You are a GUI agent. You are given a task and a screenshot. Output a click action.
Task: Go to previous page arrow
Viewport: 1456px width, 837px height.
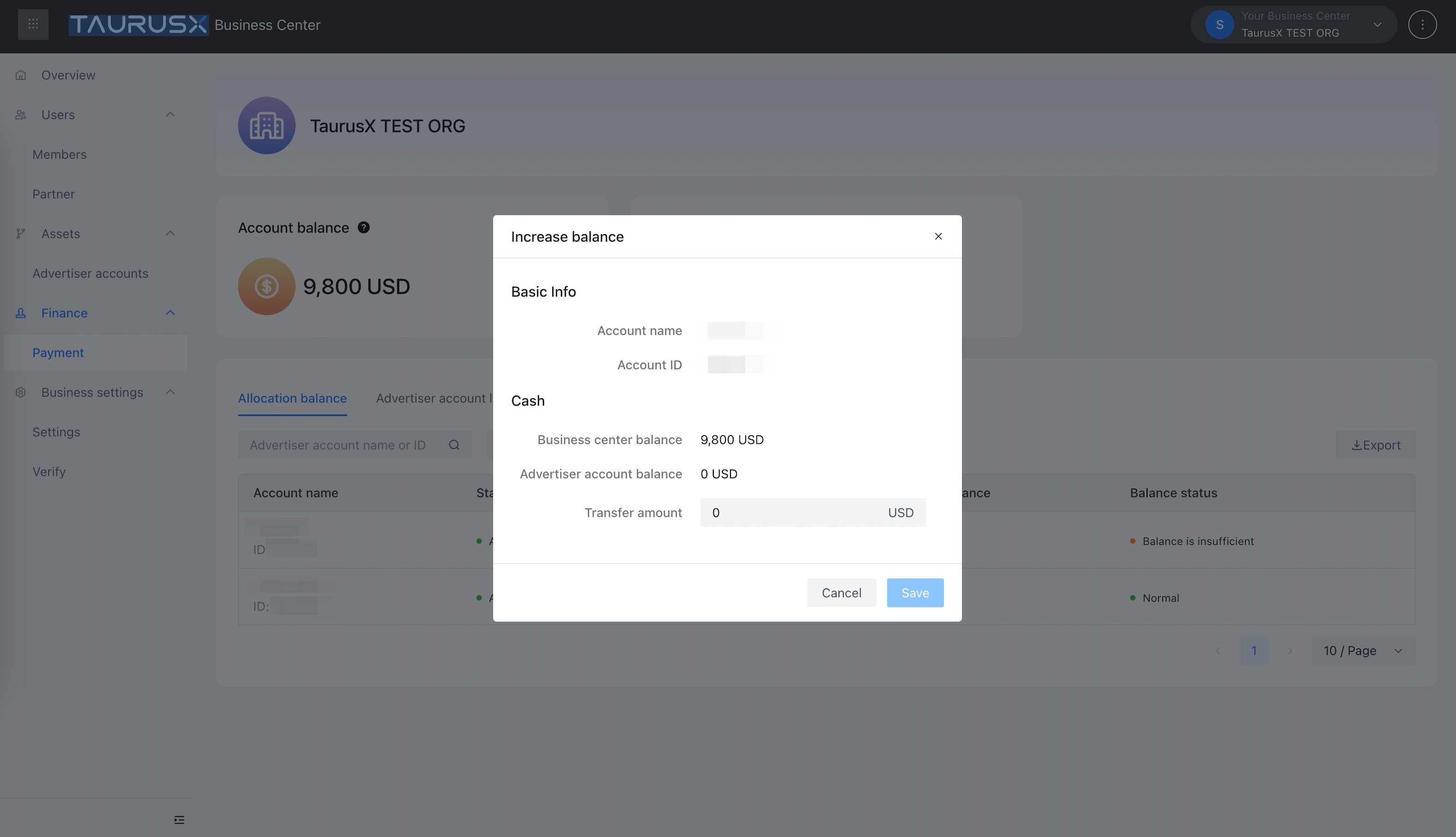tap(1218, 651)
